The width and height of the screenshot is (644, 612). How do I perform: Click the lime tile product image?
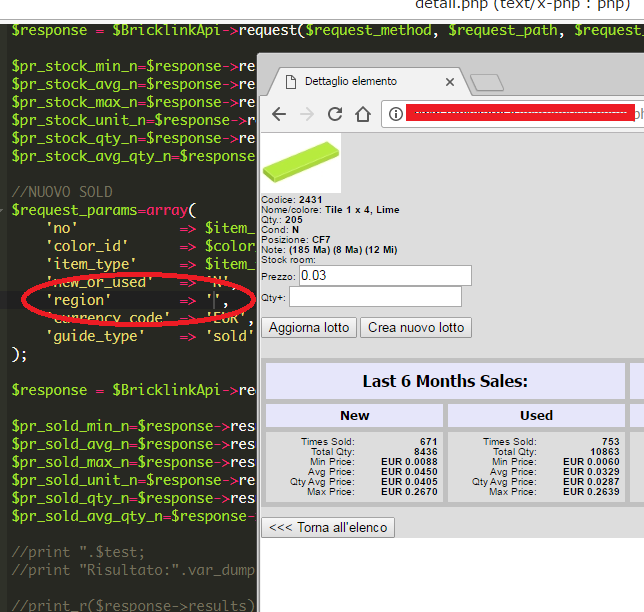301,163
